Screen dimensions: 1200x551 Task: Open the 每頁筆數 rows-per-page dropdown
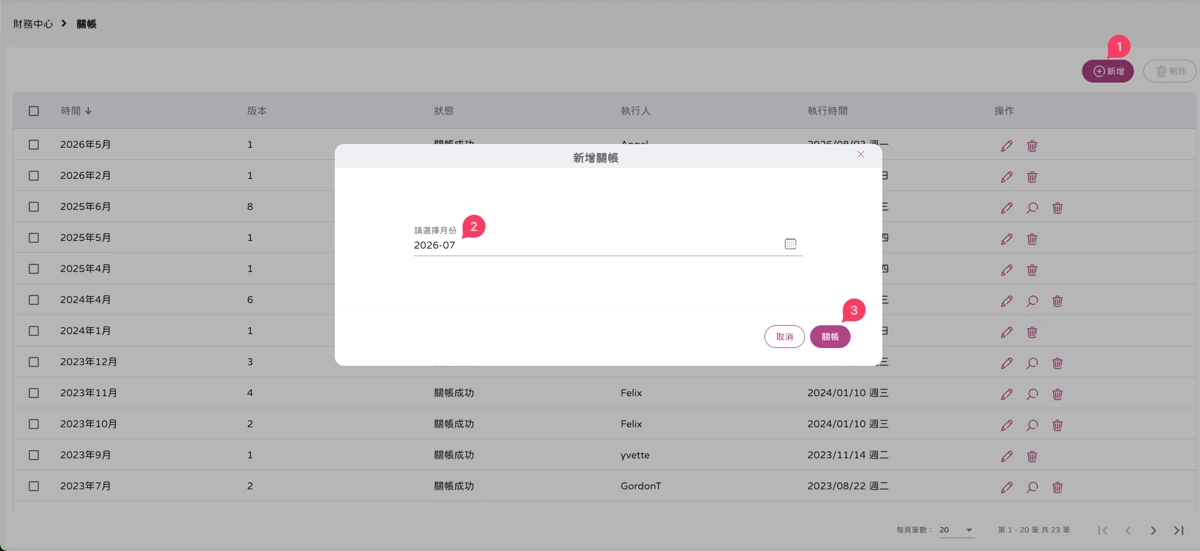[x=957, y=530]
